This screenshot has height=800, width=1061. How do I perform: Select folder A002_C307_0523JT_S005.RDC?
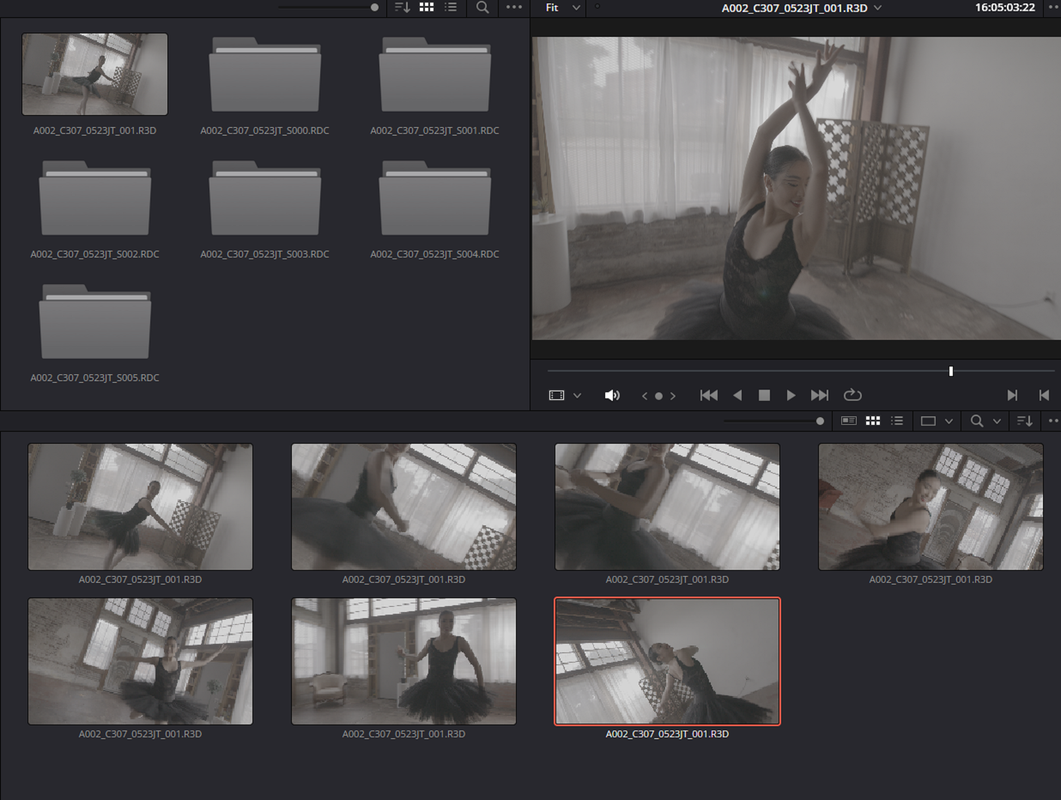[x=95, y=322]
